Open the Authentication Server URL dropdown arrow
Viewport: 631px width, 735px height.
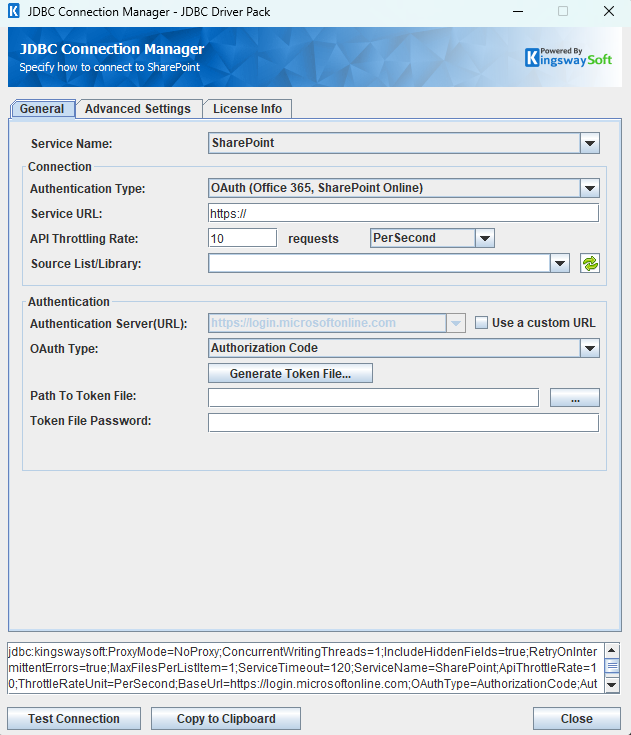click(456, 323)
